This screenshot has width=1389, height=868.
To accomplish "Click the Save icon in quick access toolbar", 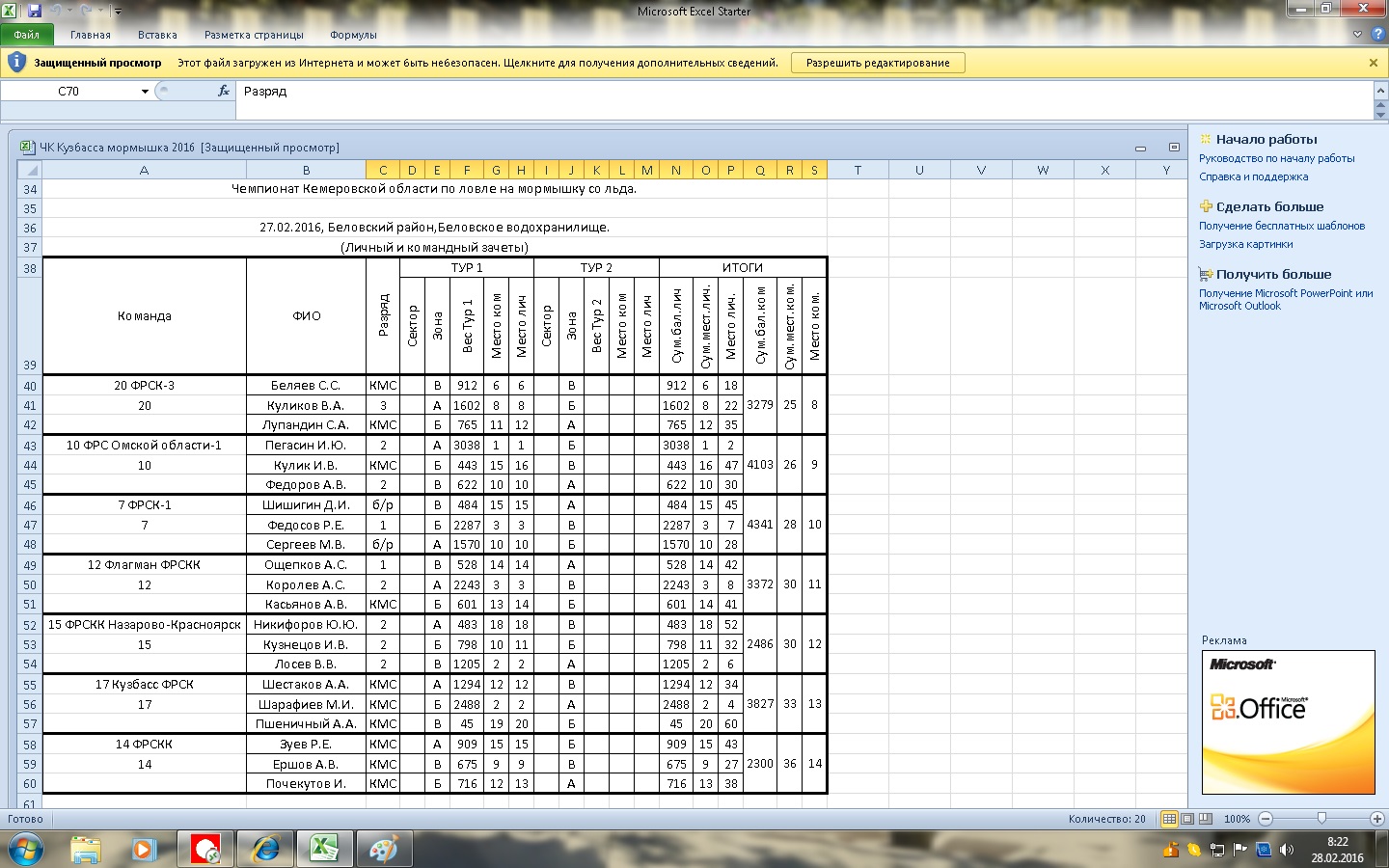I will pyautogui.click(x=35, y=11).
